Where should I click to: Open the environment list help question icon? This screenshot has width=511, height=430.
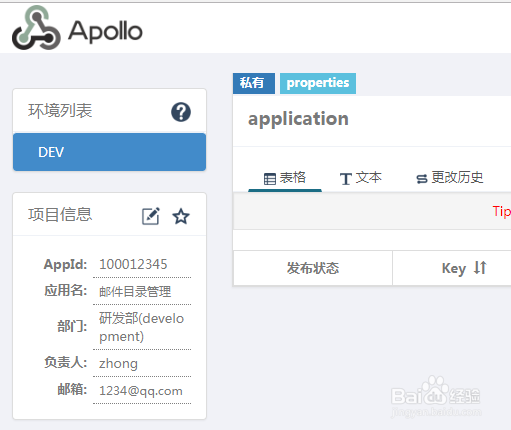(181, 112)
